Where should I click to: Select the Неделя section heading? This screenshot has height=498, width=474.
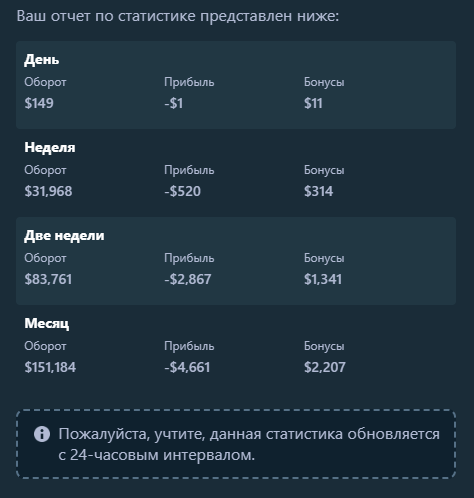tap(50, 148)
